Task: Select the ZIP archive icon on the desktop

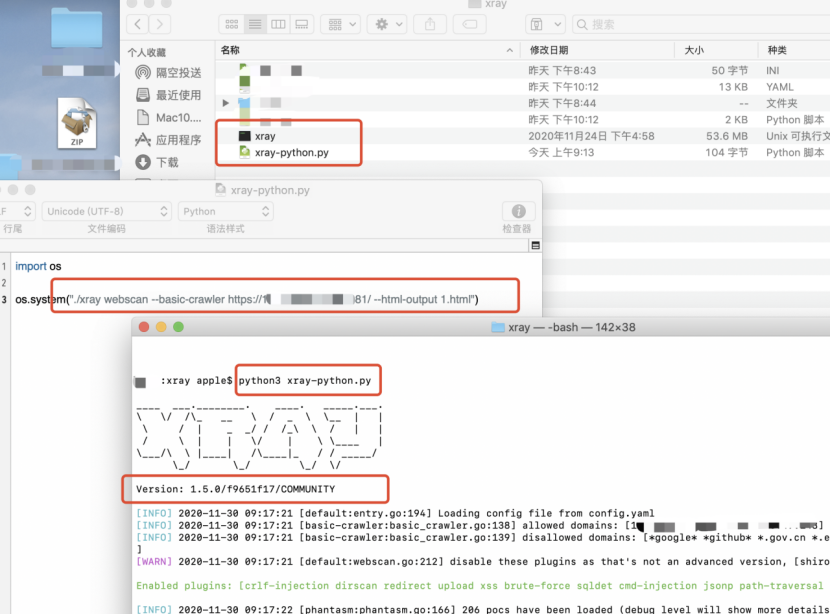Action: coord(77,123)
